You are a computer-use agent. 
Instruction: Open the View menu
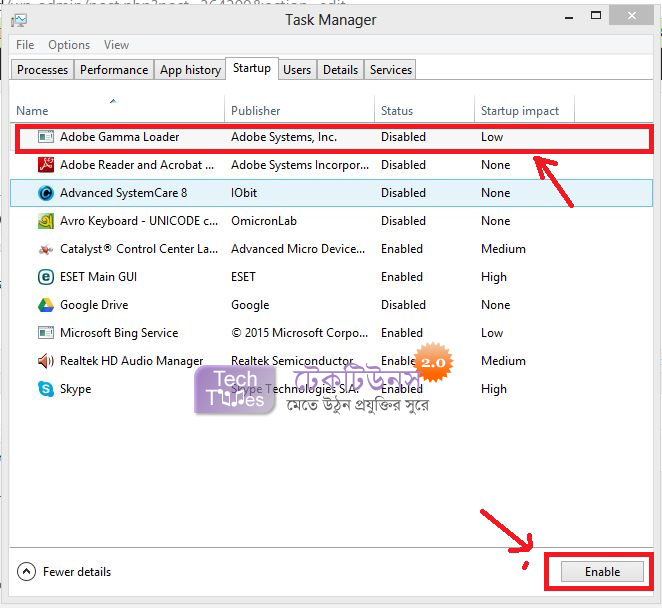(116, 45)
